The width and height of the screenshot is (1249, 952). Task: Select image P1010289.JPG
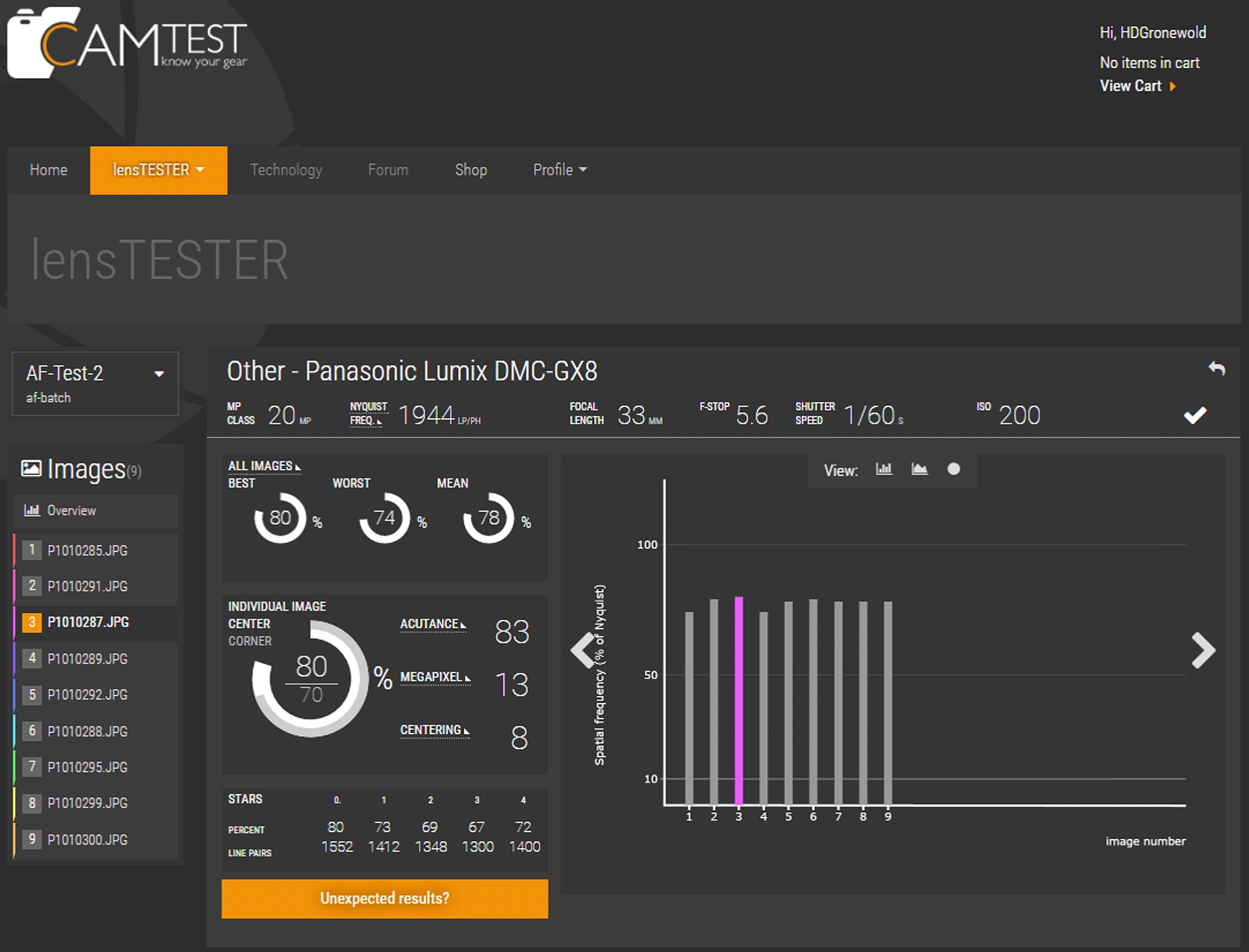(x=96, y=658)
